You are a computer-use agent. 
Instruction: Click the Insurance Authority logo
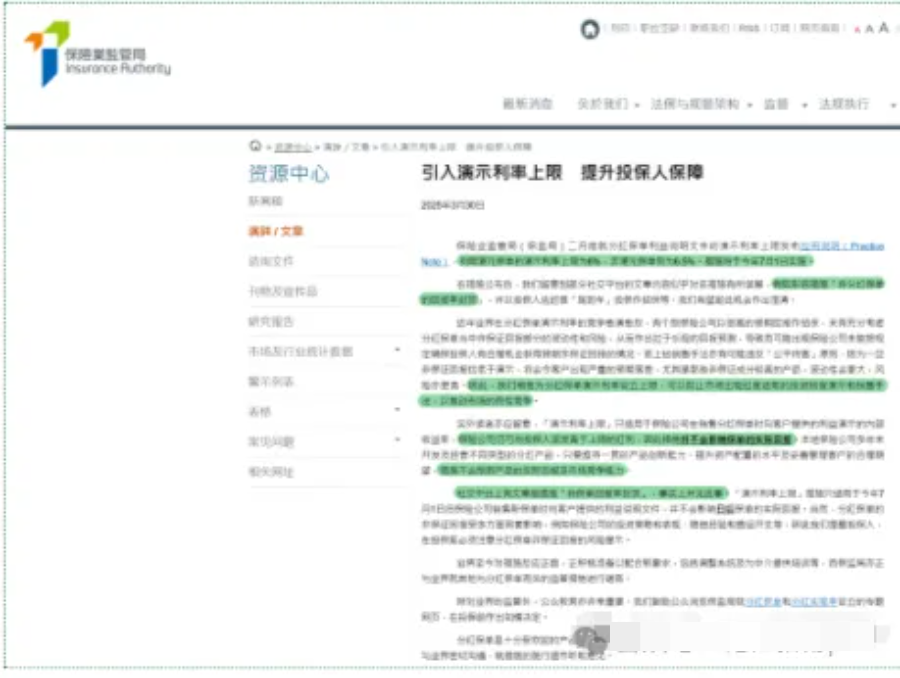tap(96, 53)
